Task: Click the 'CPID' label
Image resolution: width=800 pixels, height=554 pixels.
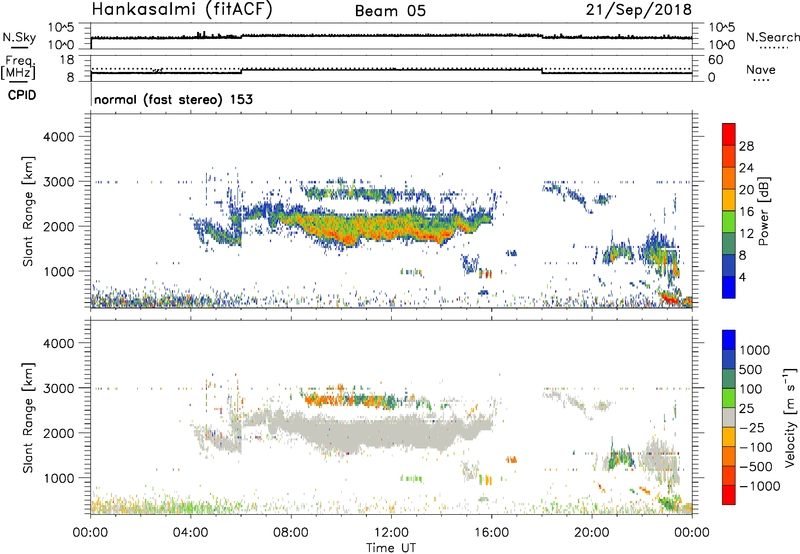Action: pos(22,95)
